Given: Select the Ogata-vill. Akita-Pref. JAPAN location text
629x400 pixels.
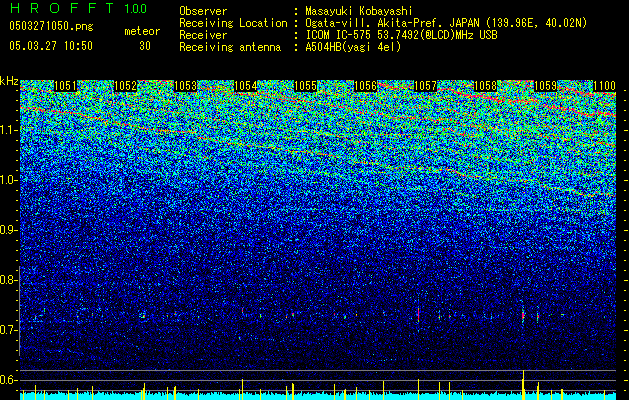Looking at the screenshot, I should click(446, 24).
